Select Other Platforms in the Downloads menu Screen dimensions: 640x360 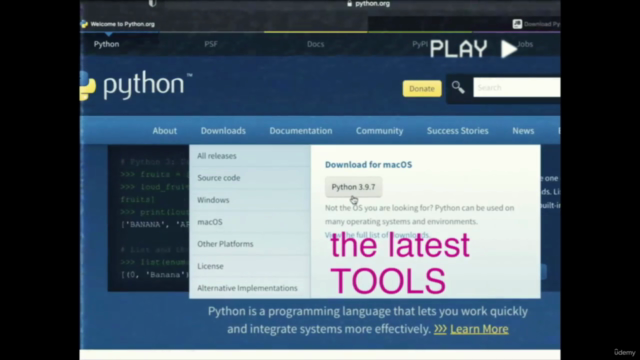[250, 244]
